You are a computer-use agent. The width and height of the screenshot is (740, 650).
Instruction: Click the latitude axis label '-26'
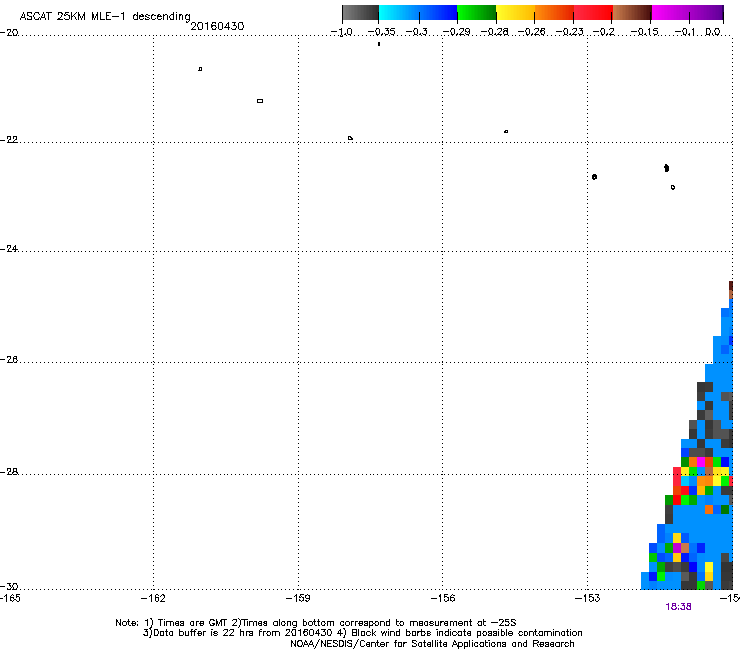click(x=9, y=360)
